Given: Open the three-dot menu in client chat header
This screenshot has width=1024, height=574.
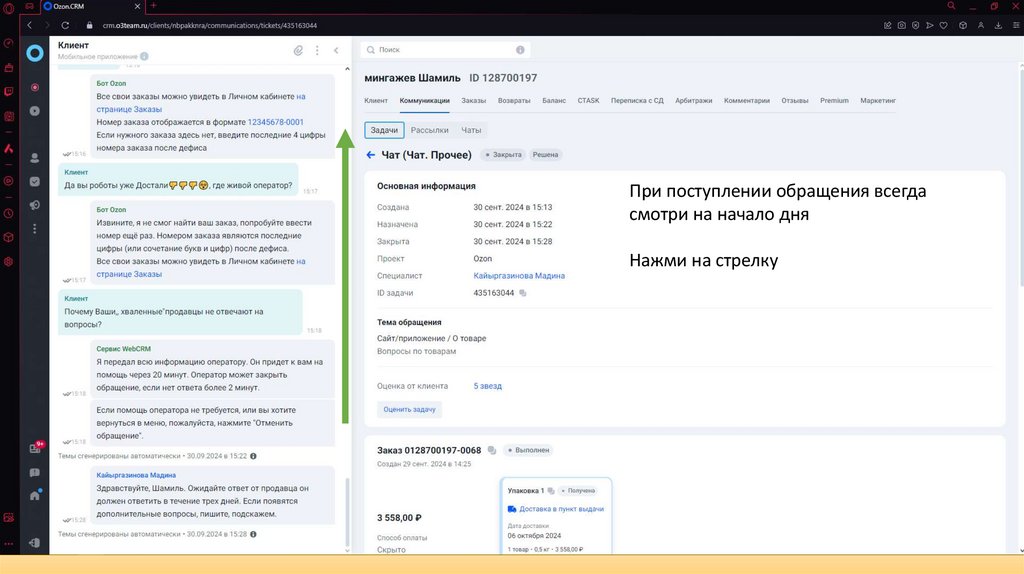Looking at the screenshot, I should pos(317,50).
